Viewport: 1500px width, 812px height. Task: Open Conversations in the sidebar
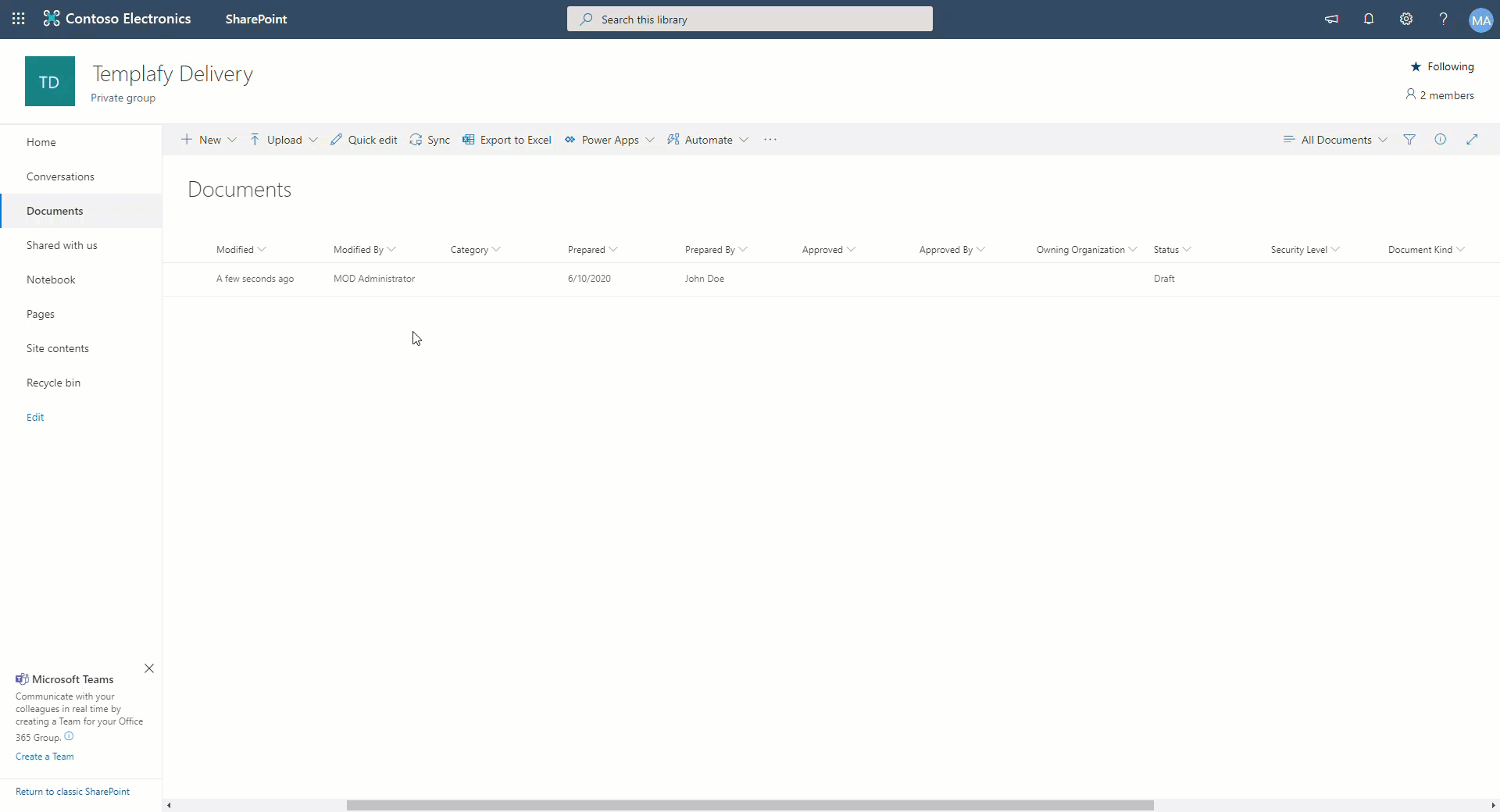[x=60, y=176]
